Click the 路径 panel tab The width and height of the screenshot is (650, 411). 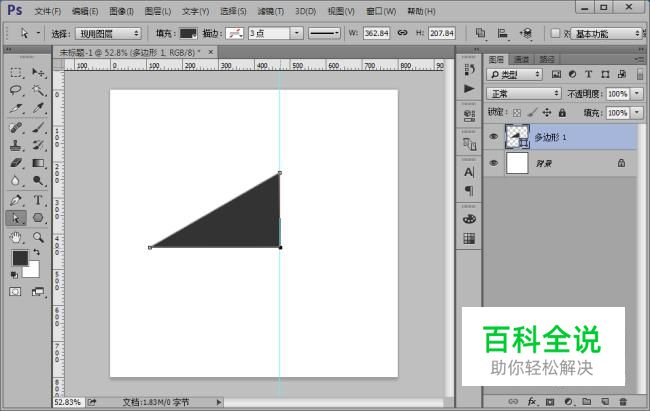click(547, 59)
